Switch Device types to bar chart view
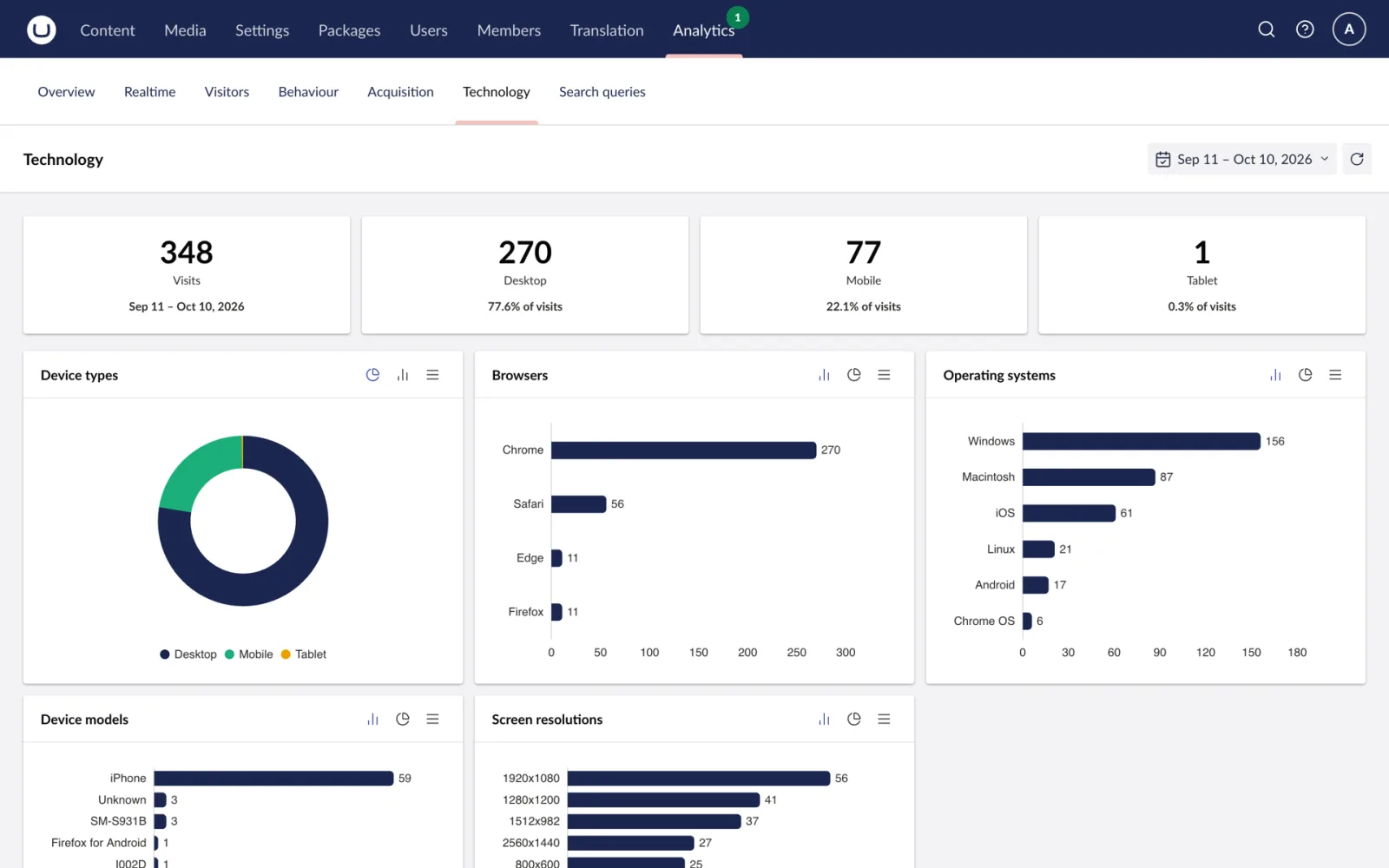 click(403, 375)
